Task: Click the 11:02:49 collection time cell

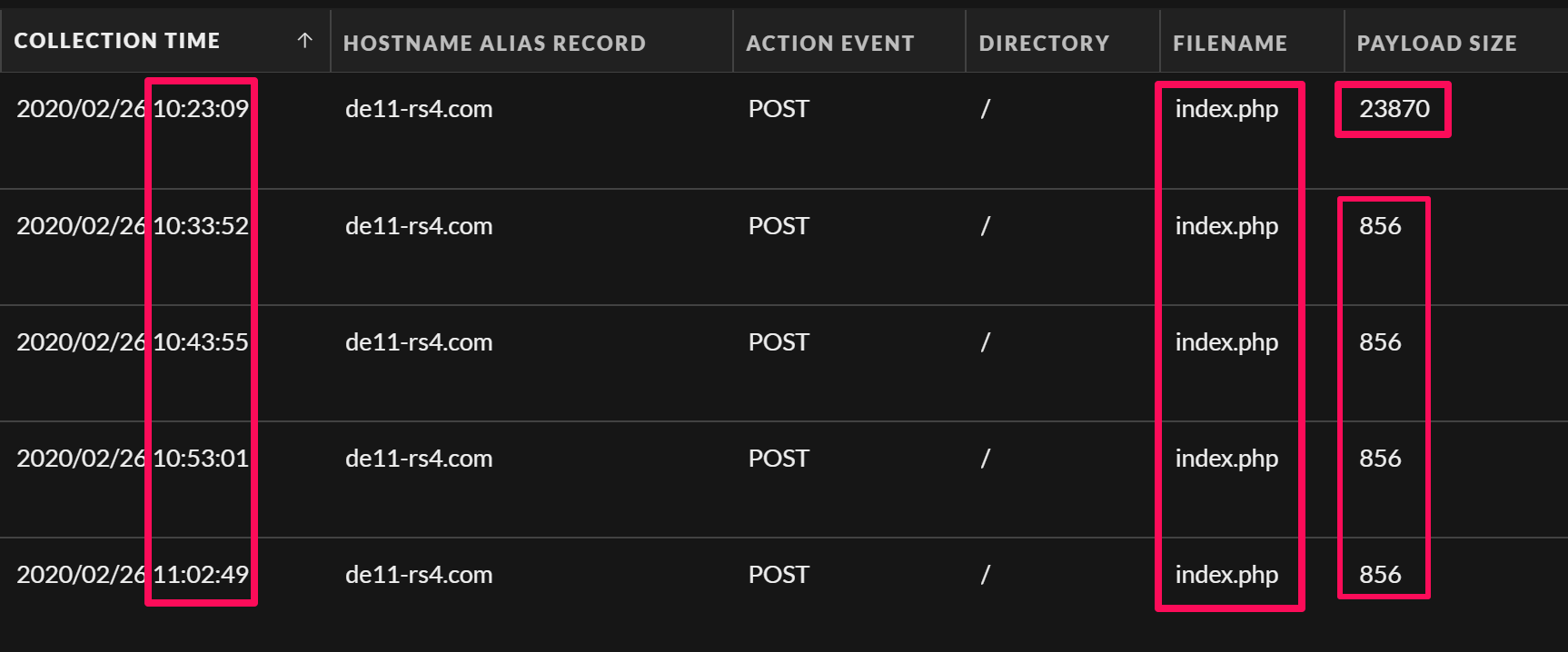Action: click(133, 575)
